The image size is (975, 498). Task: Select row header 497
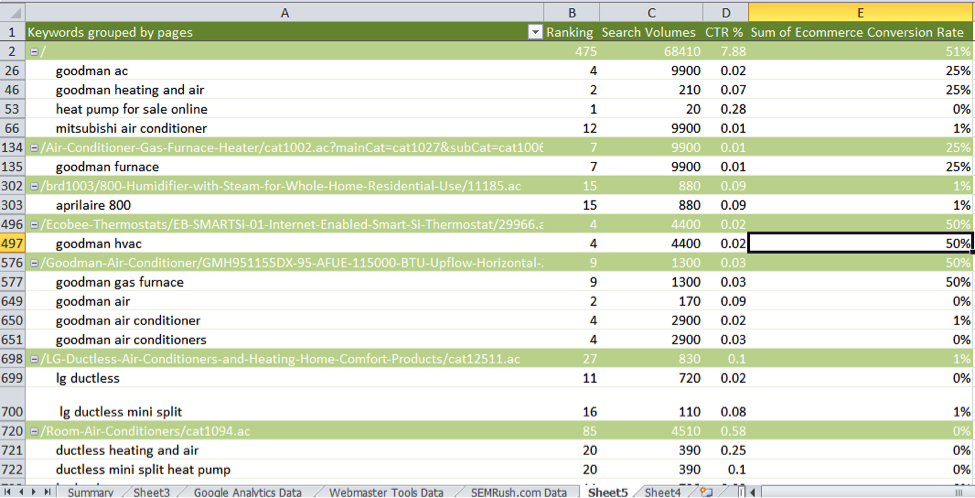pyautogui.click(x=12, y=244)
